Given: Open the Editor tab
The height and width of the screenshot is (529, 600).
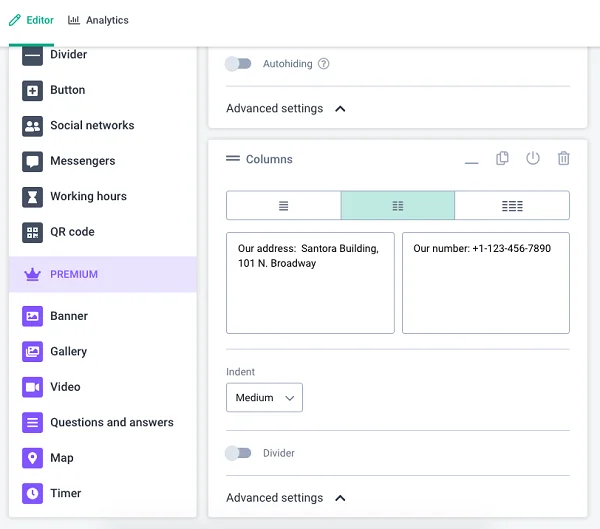Looking at the screenshot, I should coord(31,20).
